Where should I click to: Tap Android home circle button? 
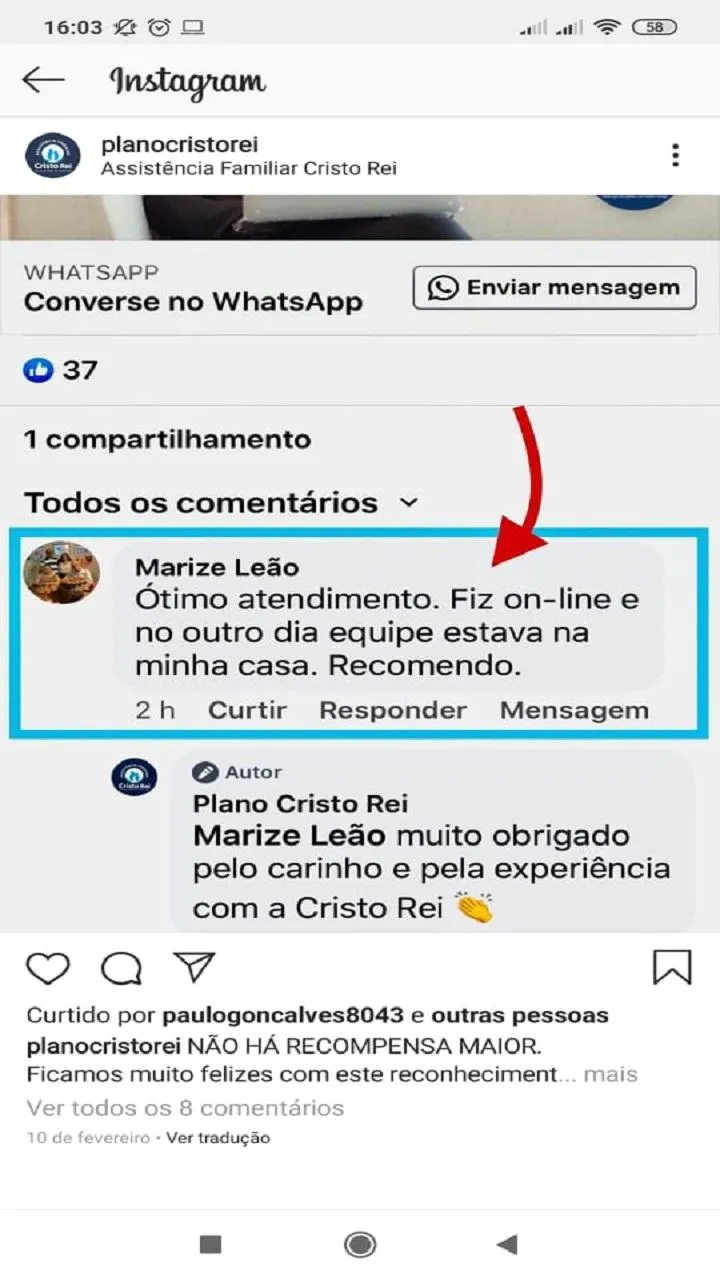pos(360,1244)
